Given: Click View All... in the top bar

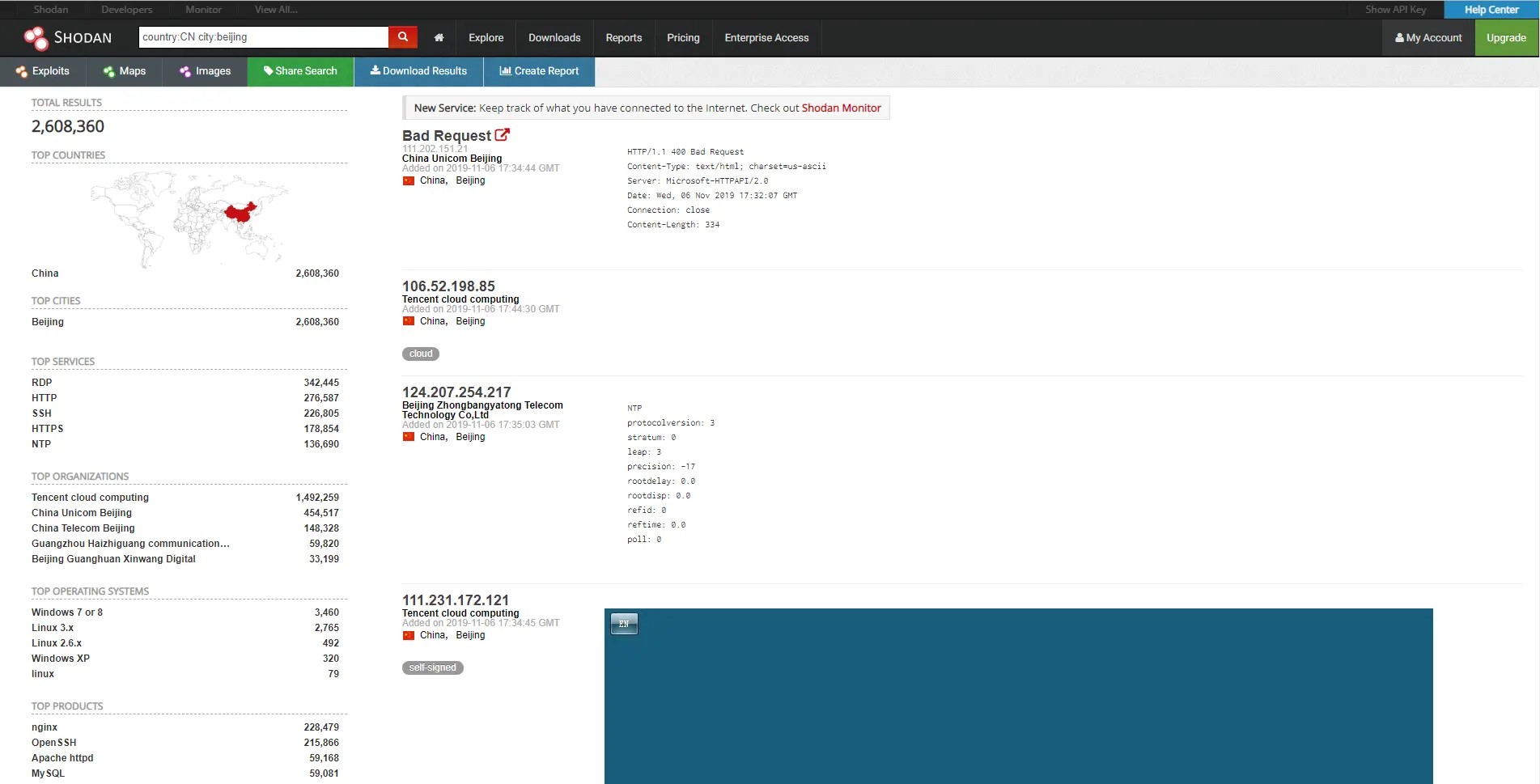Looking at the screenshot, I should click(x=276, y=10).
